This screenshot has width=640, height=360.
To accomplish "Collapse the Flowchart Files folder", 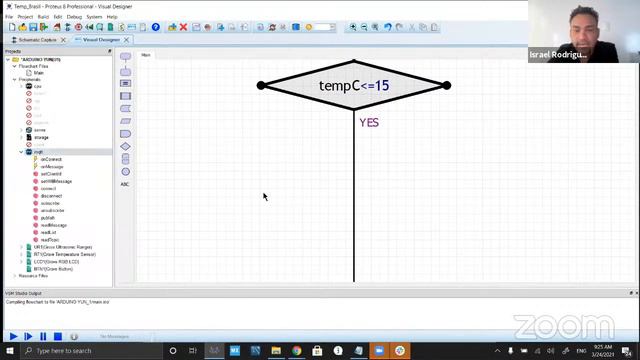I will [x=15, y=66].
